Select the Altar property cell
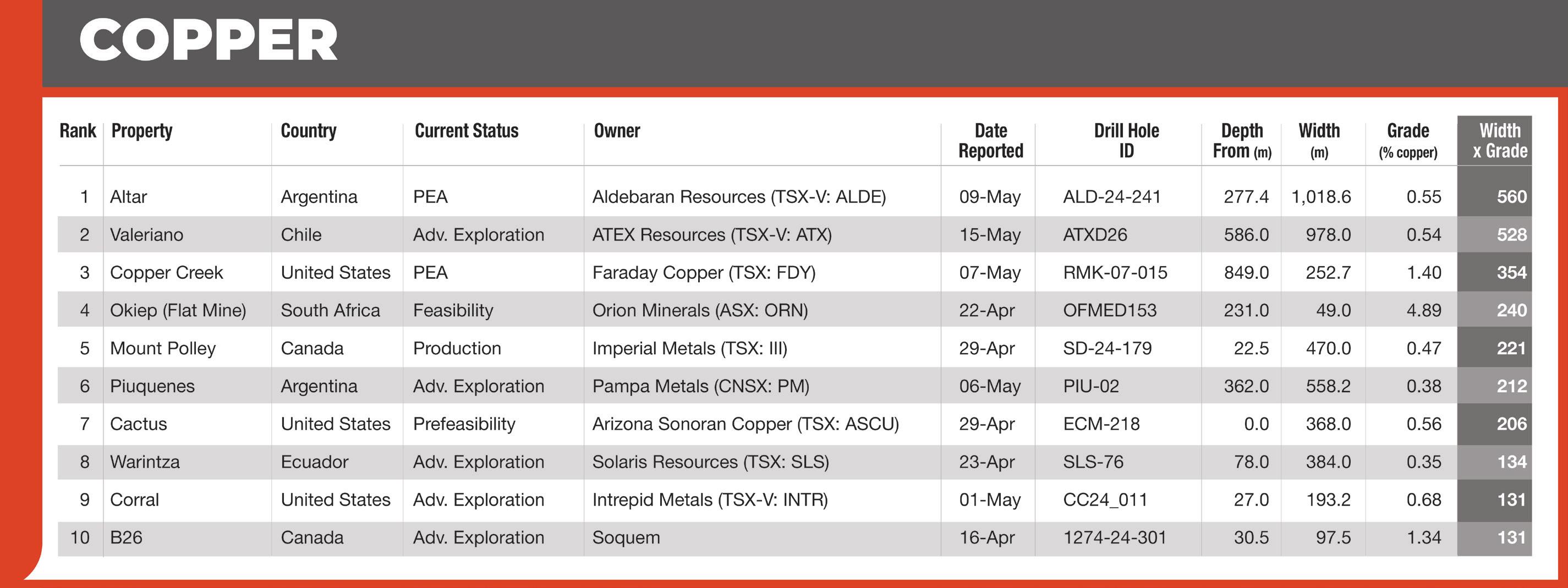The image size is (1568, 588). coord(128,196)
